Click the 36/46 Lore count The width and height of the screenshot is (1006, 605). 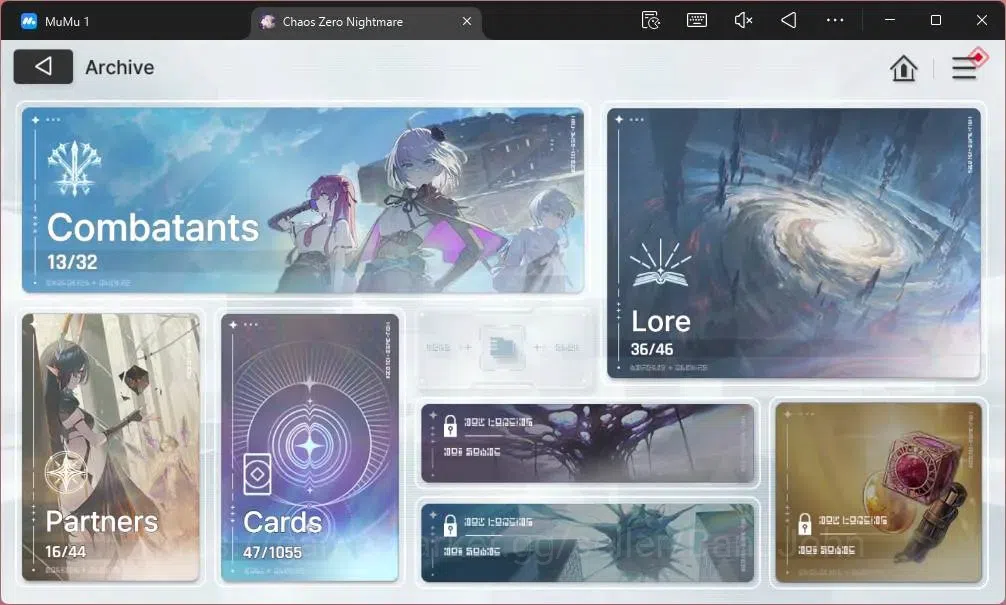click(x=652, y=349)
